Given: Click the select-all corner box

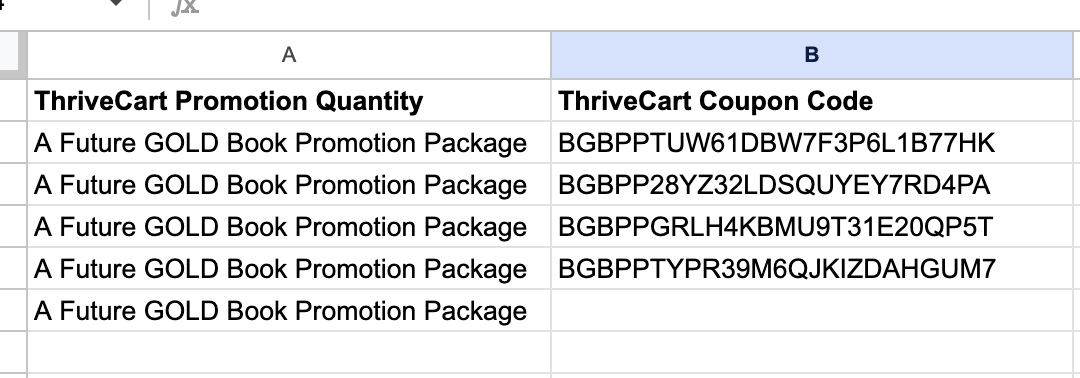Looking at the screenshot, I should click(x=12, y=55).
